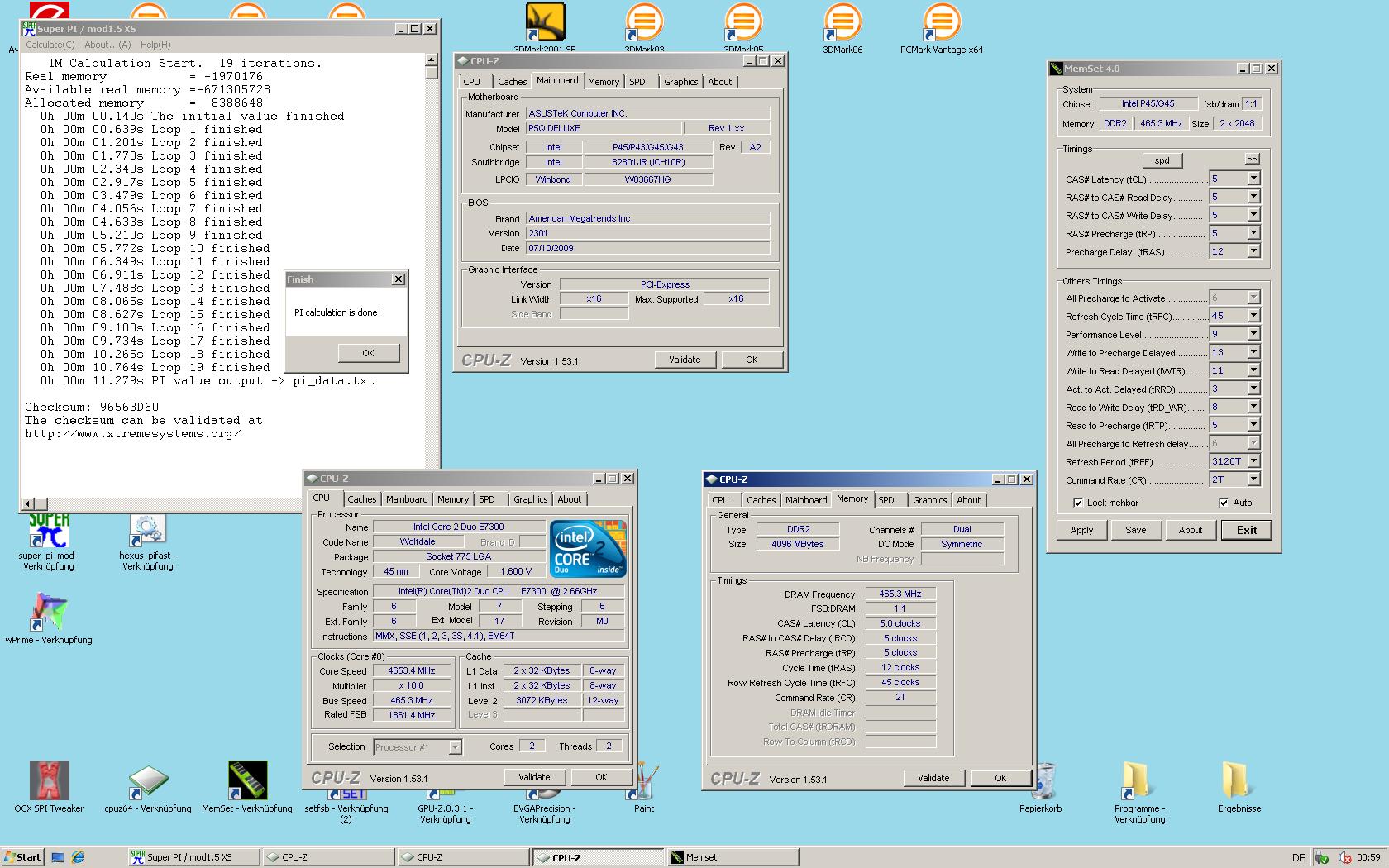Image resolution: width=1389 pixels, height=868 pixels.
Task: Toggle the Lock mchbar checkbox
Action: tap(1078, 503)
